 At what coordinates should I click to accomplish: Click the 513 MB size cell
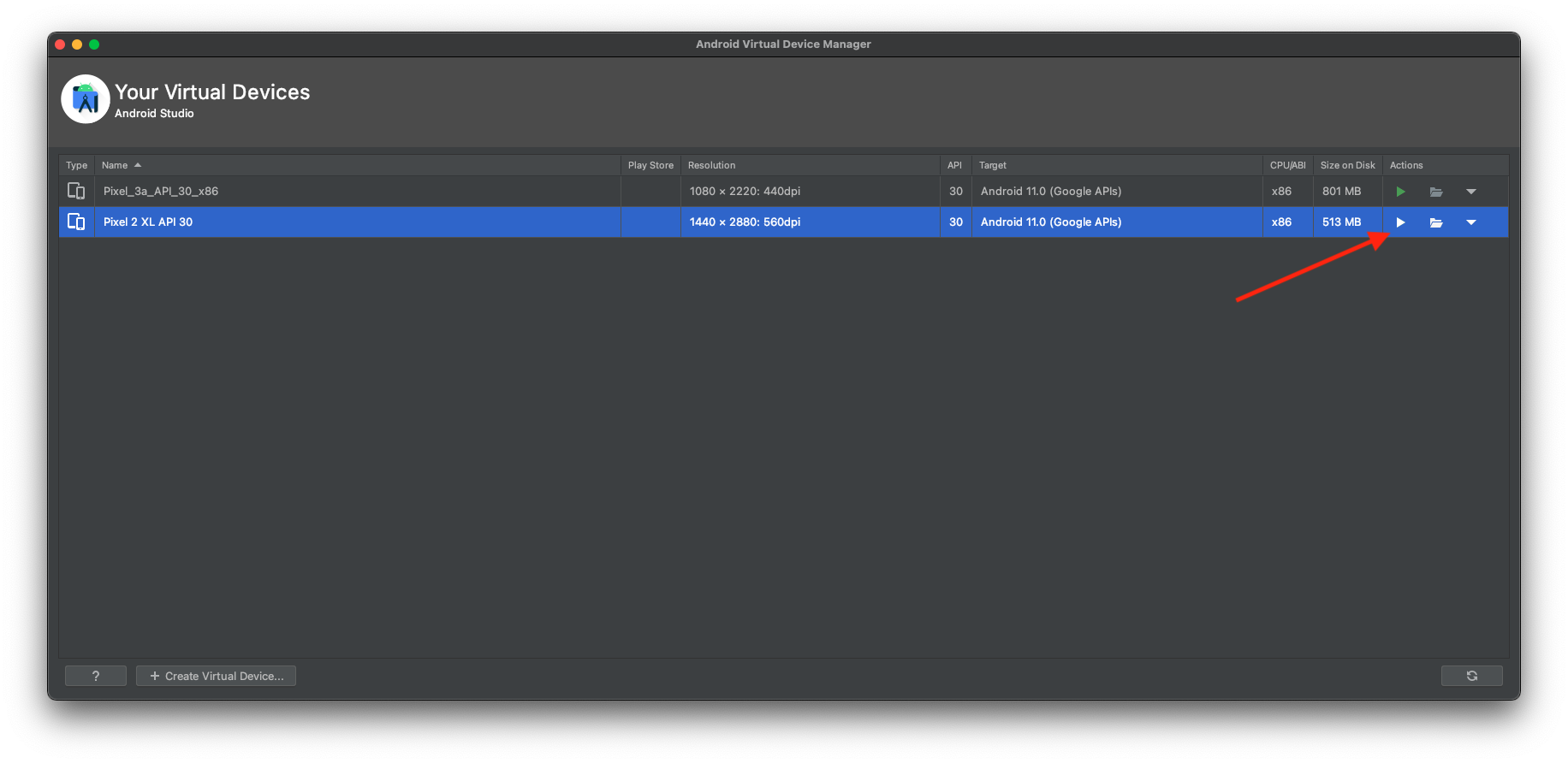coord(1347,222)
